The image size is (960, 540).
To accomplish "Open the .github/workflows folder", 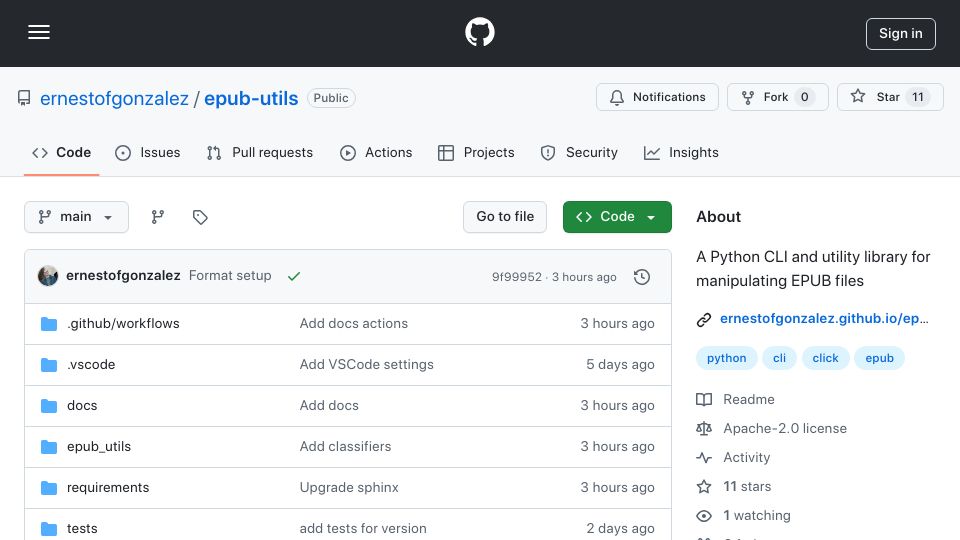I will [x=123, y=323].
